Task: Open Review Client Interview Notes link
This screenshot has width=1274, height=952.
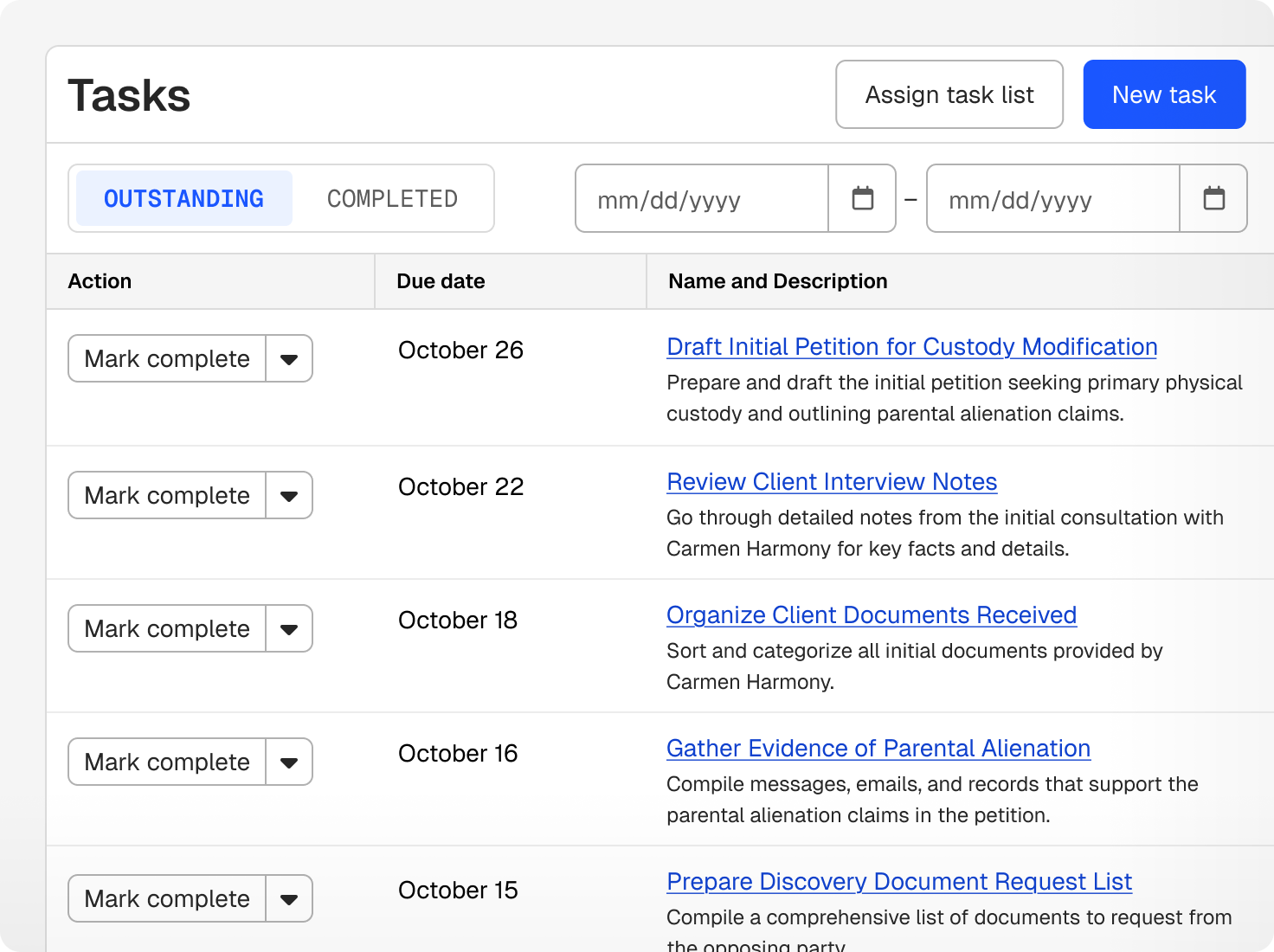Action: (832, 482)
